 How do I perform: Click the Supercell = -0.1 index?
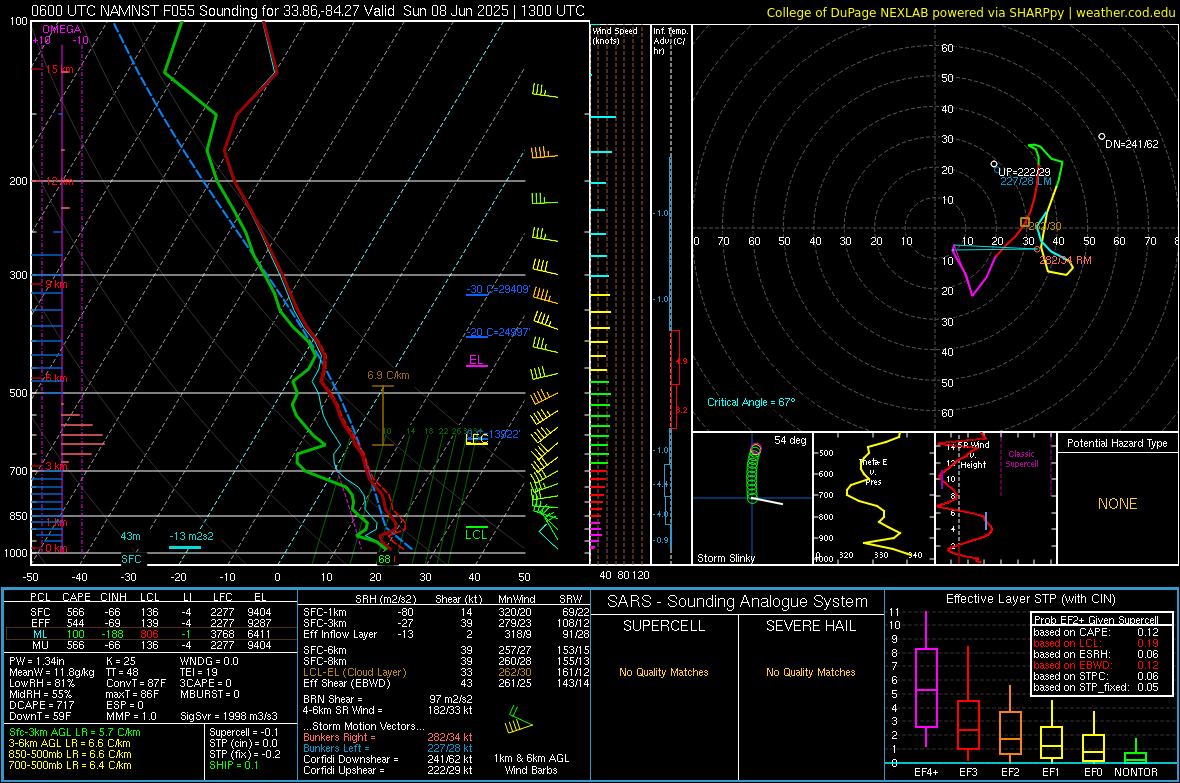244,732
